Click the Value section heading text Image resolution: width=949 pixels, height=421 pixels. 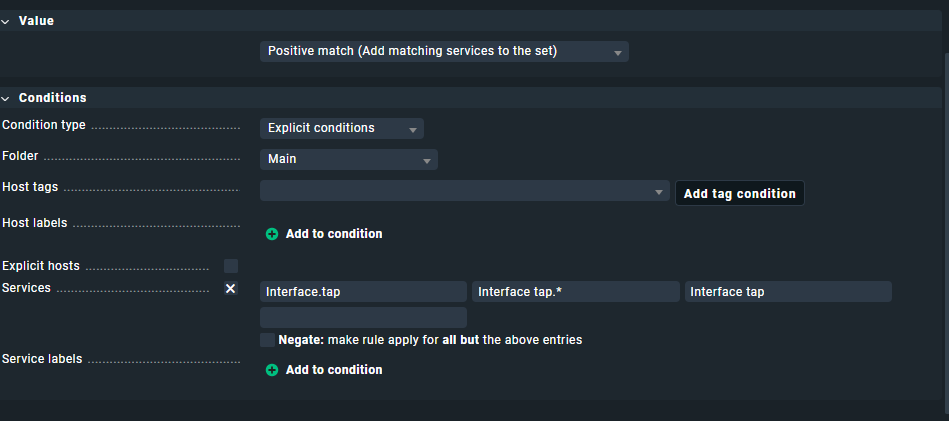click(x=36, y=21)
